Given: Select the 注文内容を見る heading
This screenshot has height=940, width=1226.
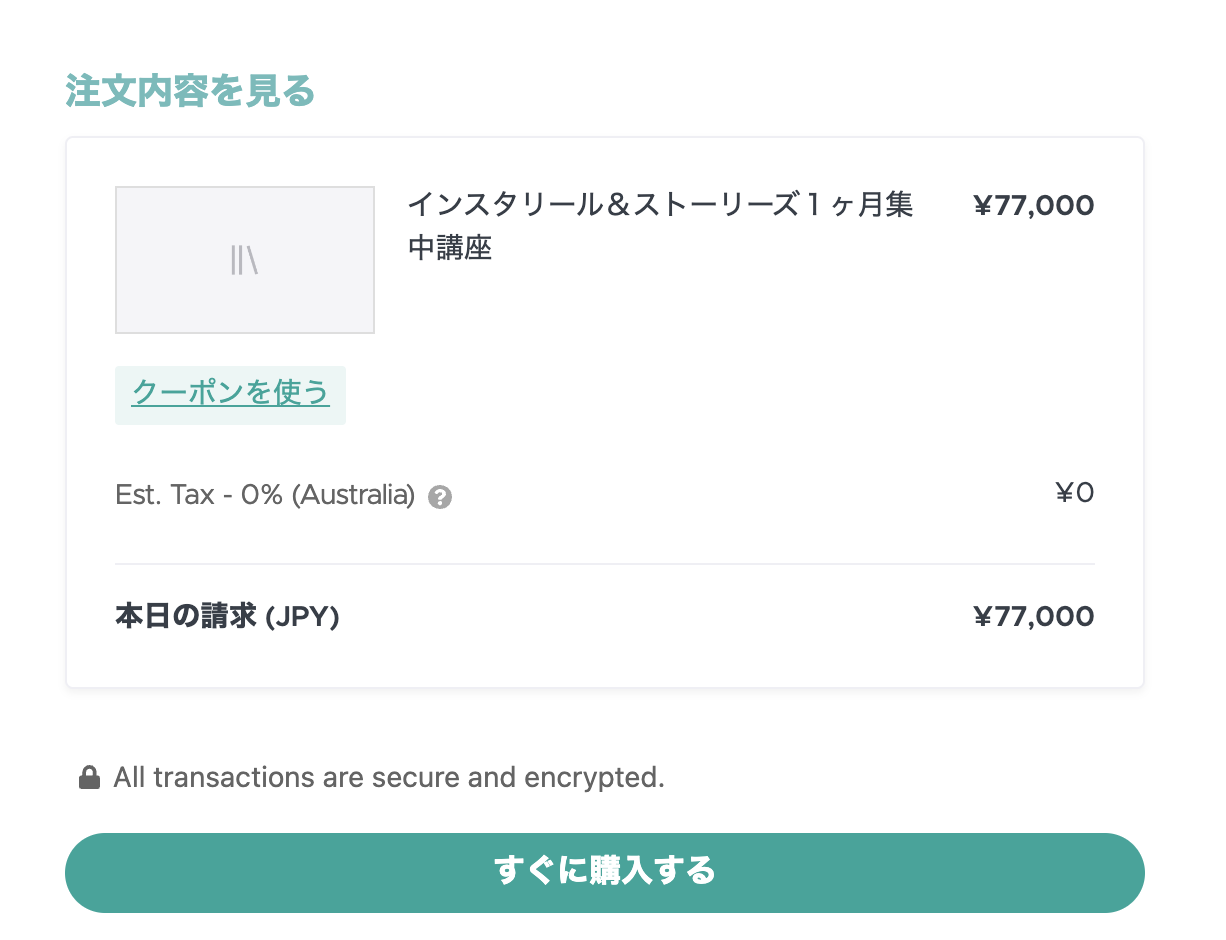Looking at the screenshot, I should click(191, 91).
